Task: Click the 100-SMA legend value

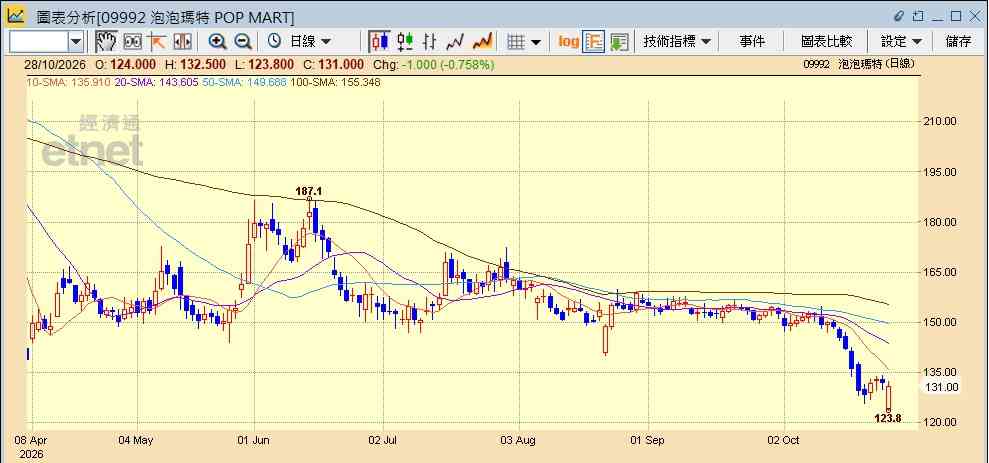Action: pyautogui.click(x=335, y=82)
